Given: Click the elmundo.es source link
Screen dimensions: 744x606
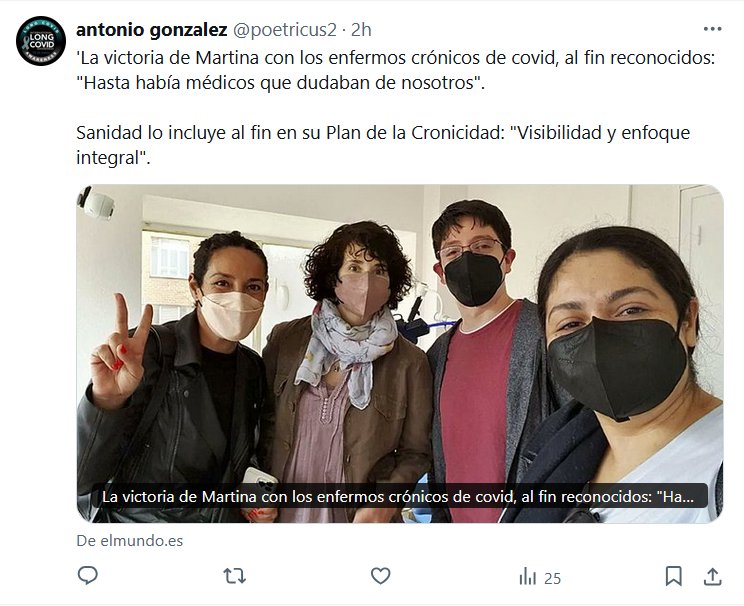Looking at the screenshot, I should click(130, 541).
